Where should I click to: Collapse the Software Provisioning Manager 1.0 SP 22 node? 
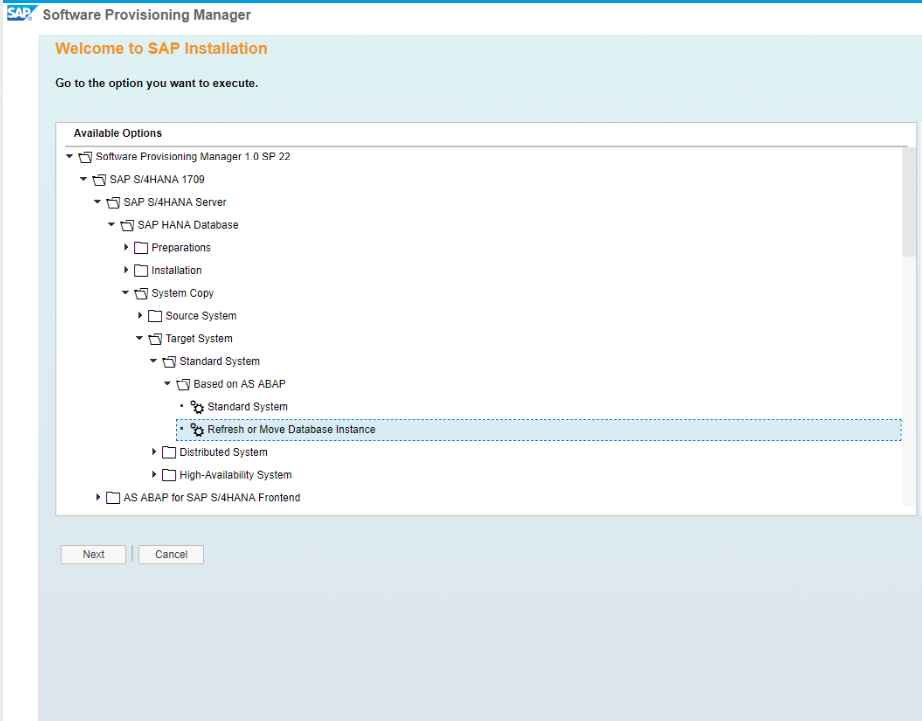pyautogui.click(x=68, y=156)
